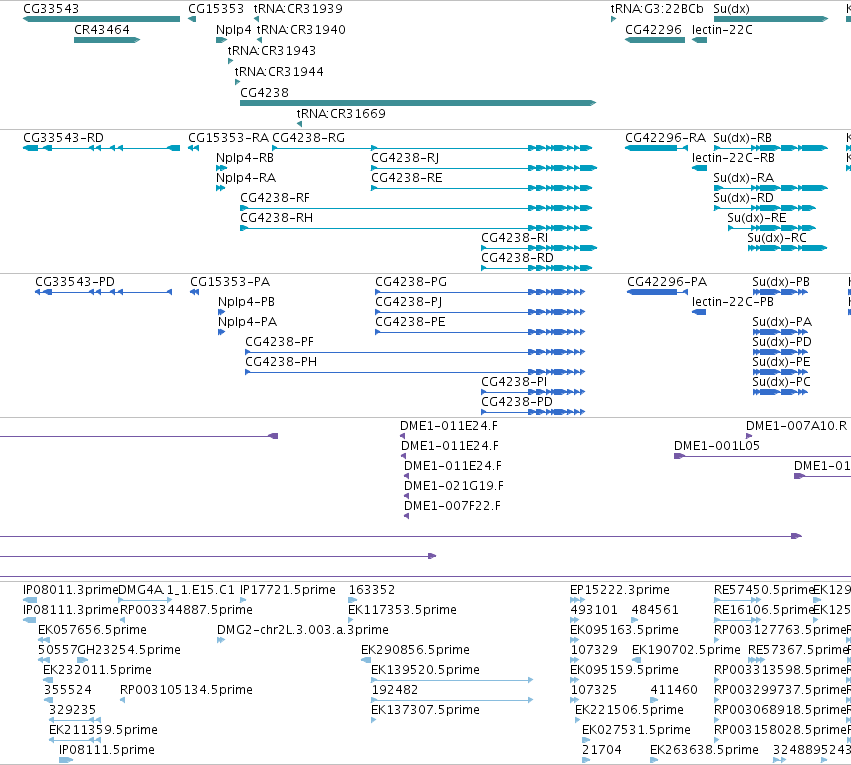Choose the Nplp4-PA protein

[x=247, y=322]
